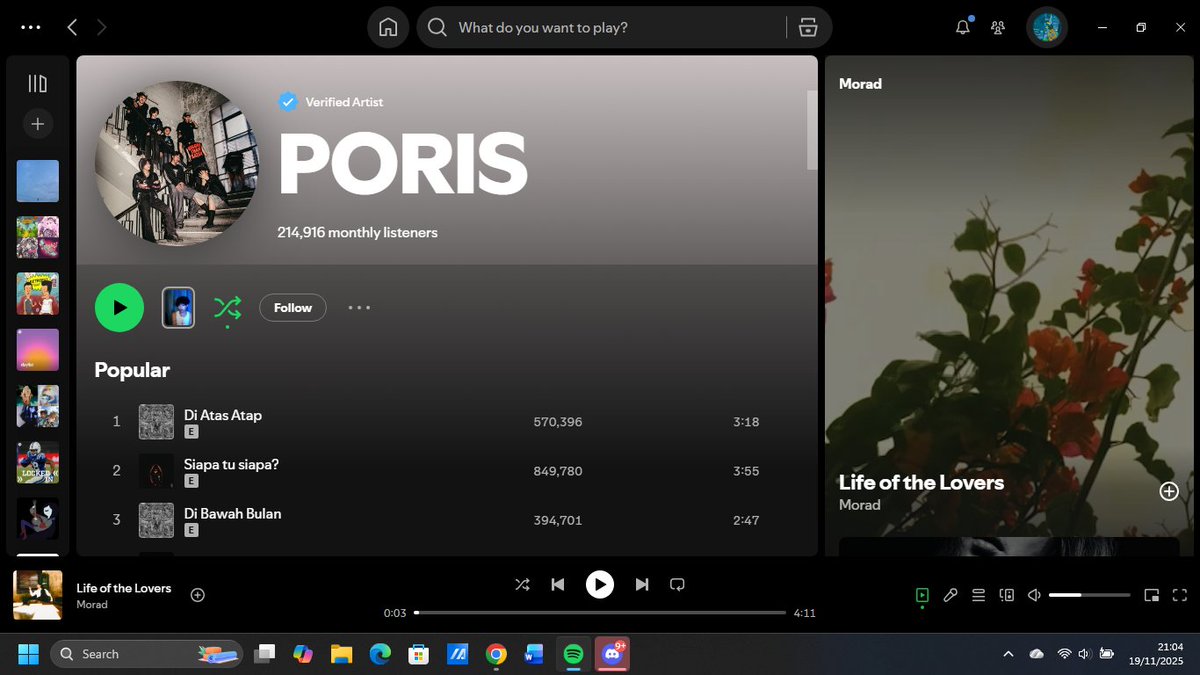This screenshot has width=1200, height=675.
Task: Create a new playlist with plus button
Action: point(37,124)
